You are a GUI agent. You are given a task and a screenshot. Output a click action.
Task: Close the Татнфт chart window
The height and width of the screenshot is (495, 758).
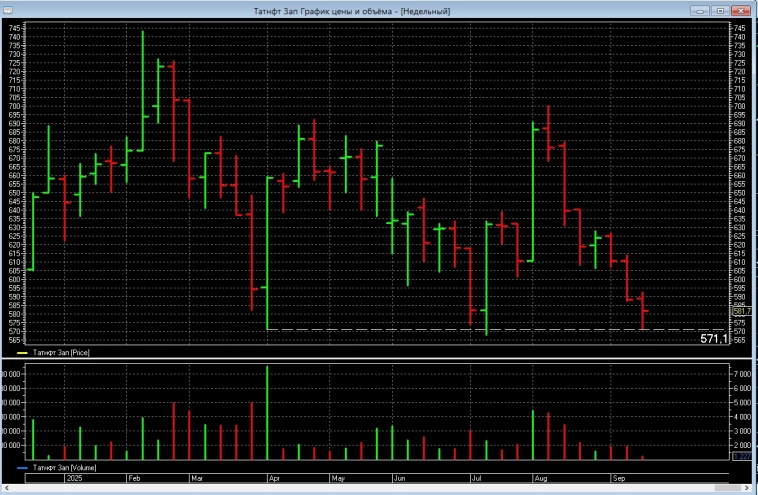pos(741,10)
